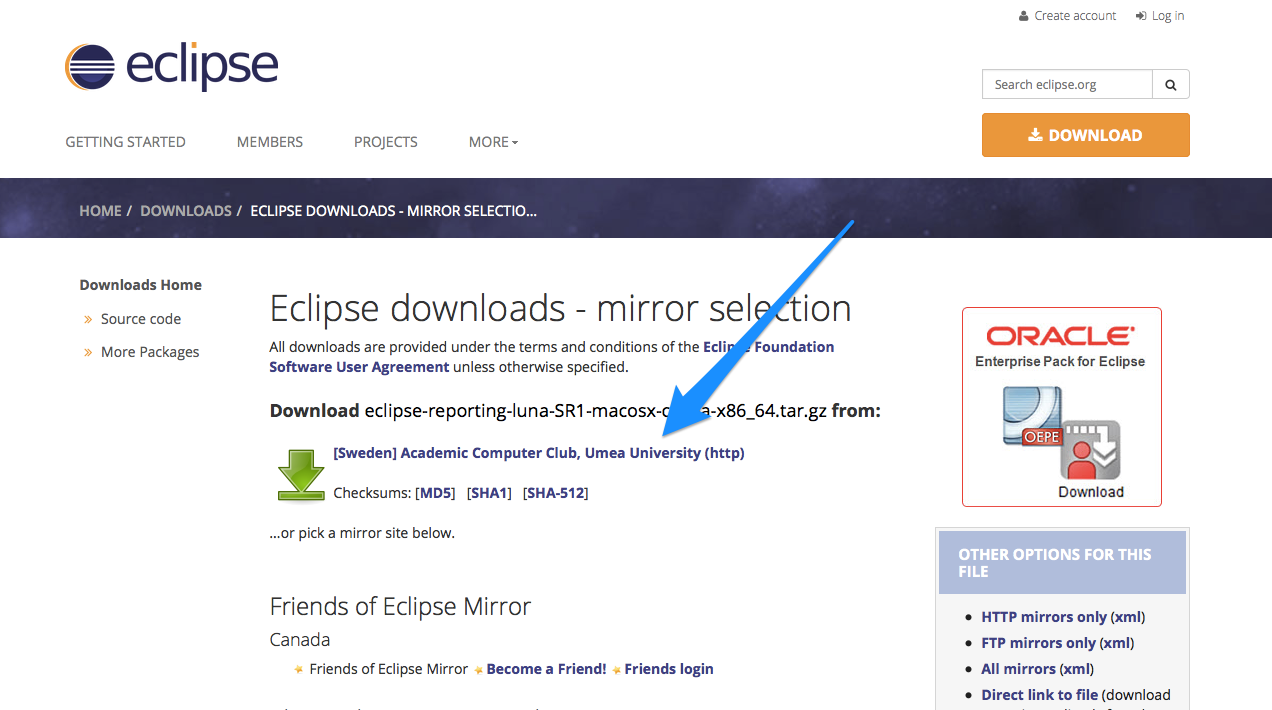Open Direct link to file

[x=1040, y=695]
